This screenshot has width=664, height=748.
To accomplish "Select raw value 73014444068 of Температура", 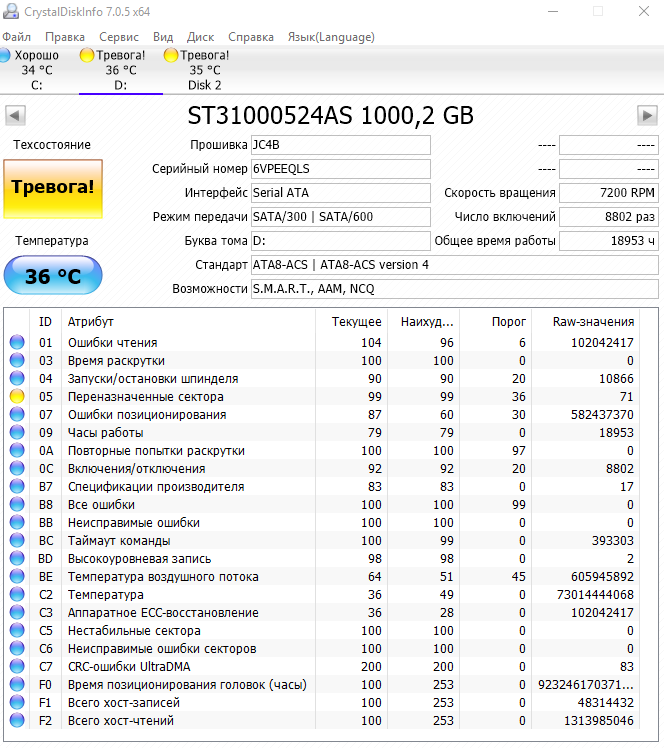I will click(595, 594).
